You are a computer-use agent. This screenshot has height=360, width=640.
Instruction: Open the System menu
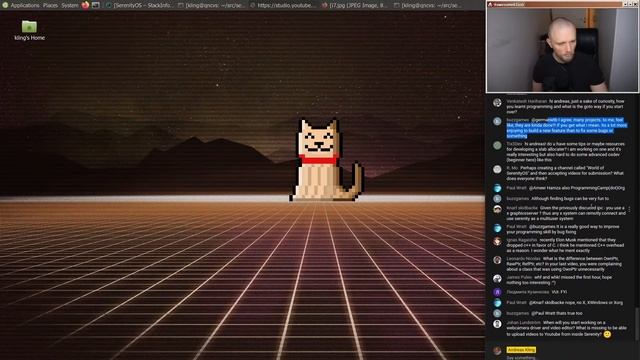click(70, 5)
